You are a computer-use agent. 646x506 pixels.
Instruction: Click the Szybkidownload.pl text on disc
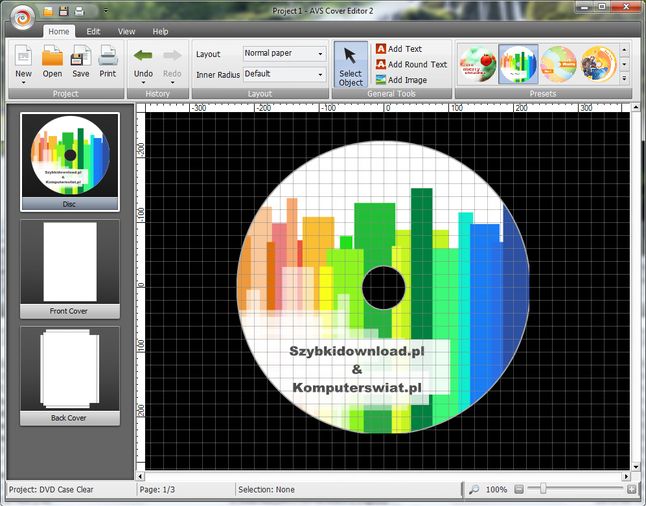point(357,351)
